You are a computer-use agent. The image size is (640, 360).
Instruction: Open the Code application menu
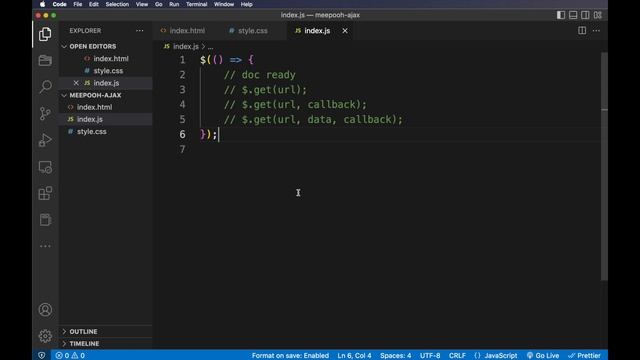click(59, 4)
